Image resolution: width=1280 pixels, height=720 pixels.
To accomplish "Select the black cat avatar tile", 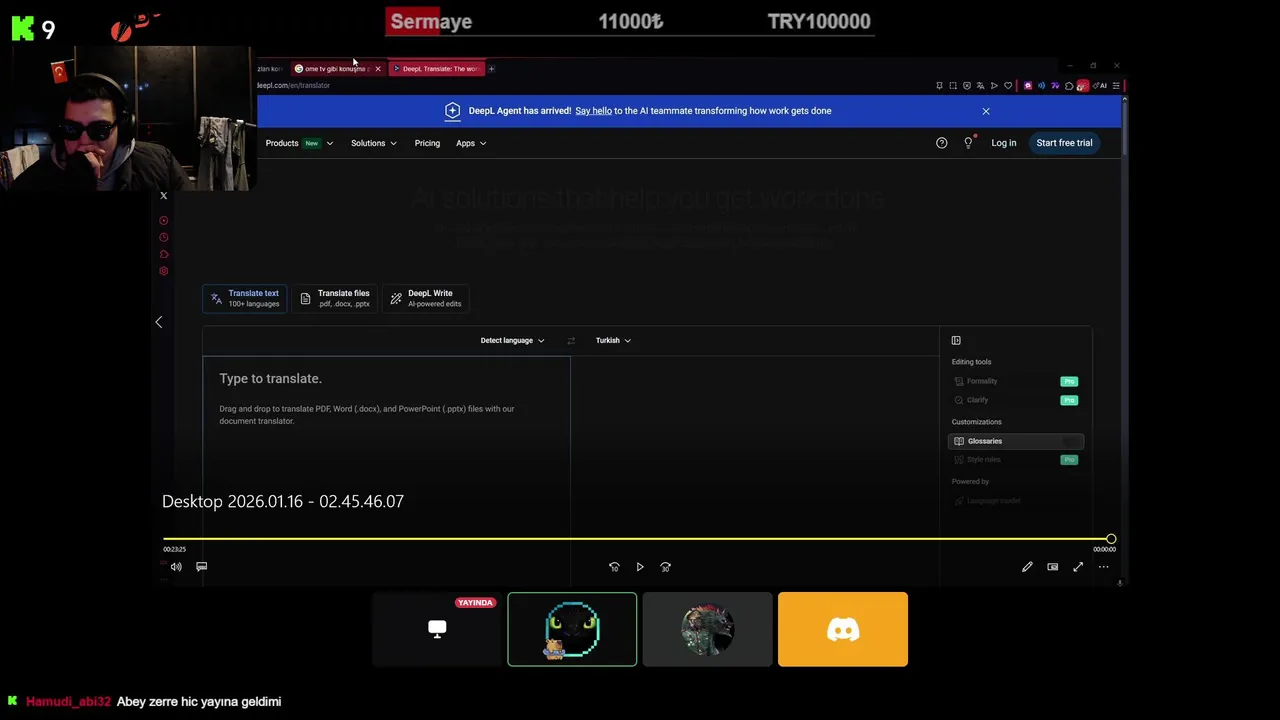I will point(572,629).
